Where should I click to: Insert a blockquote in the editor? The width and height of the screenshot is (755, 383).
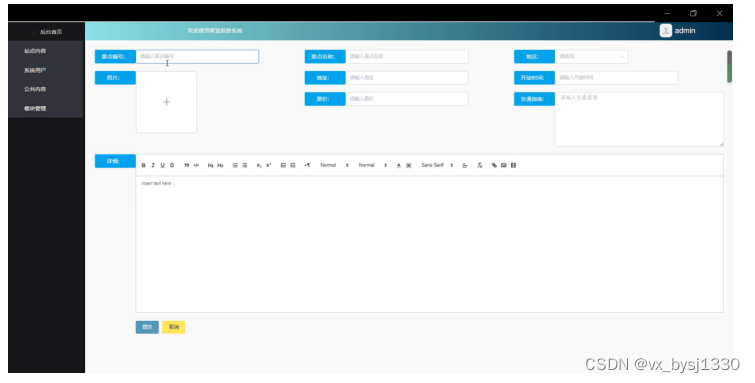point(186,165)
